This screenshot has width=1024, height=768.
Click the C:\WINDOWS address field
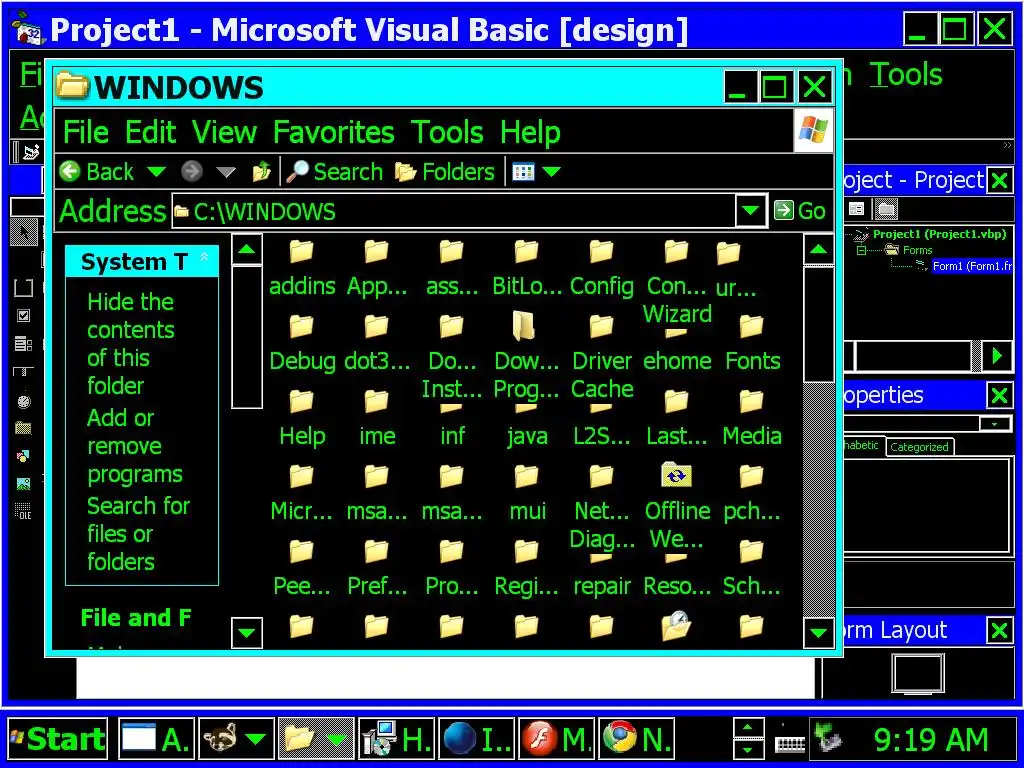453,210
